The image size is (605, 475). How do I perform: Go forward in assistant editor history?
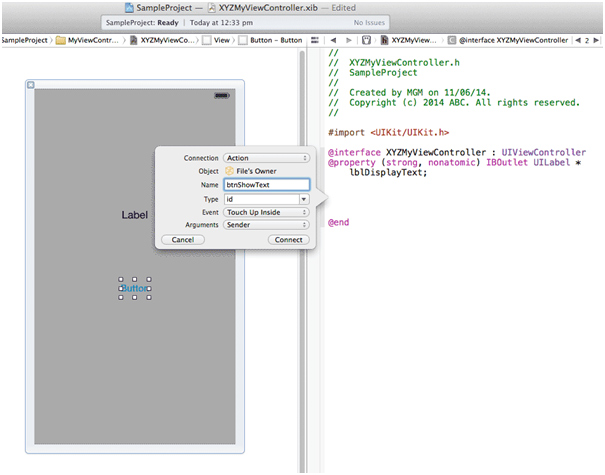(349, 40)
